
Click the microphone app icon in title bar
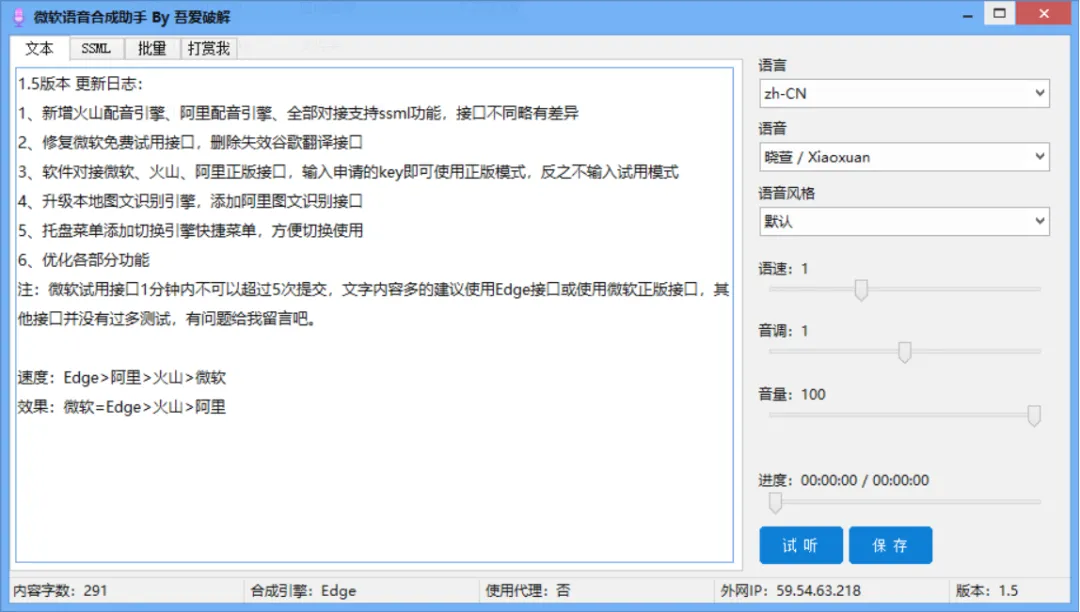click(19, 17)
